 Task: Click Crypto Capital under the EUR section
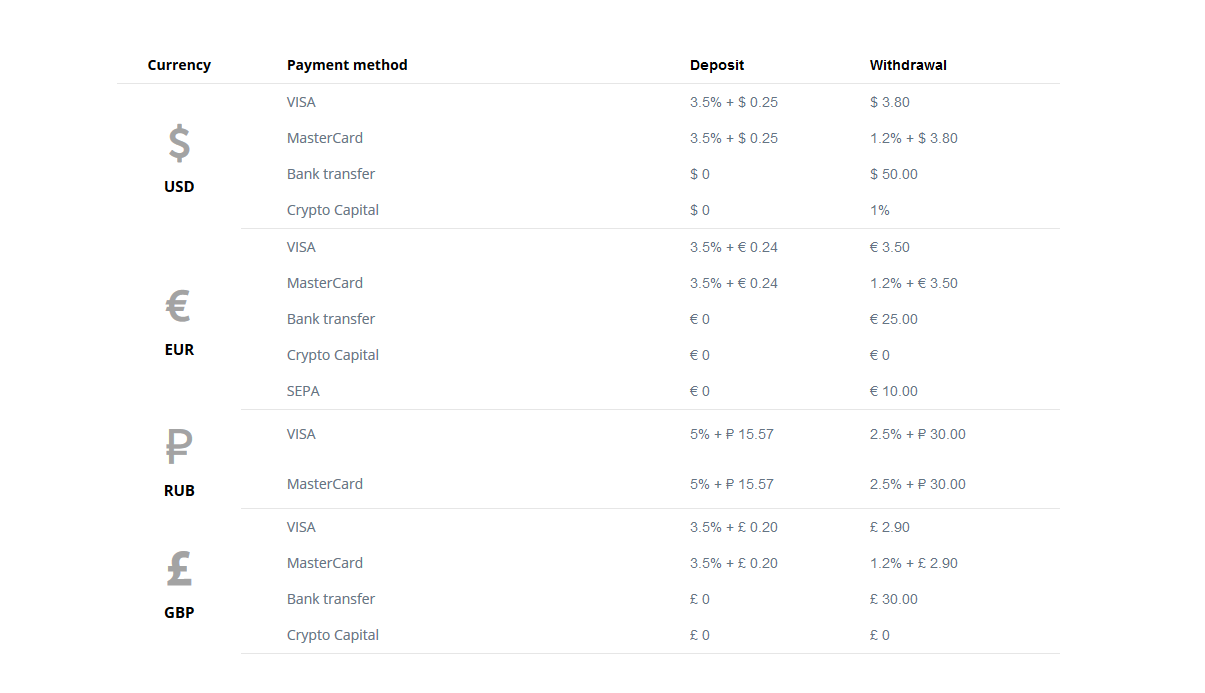[x=333, y=355]
